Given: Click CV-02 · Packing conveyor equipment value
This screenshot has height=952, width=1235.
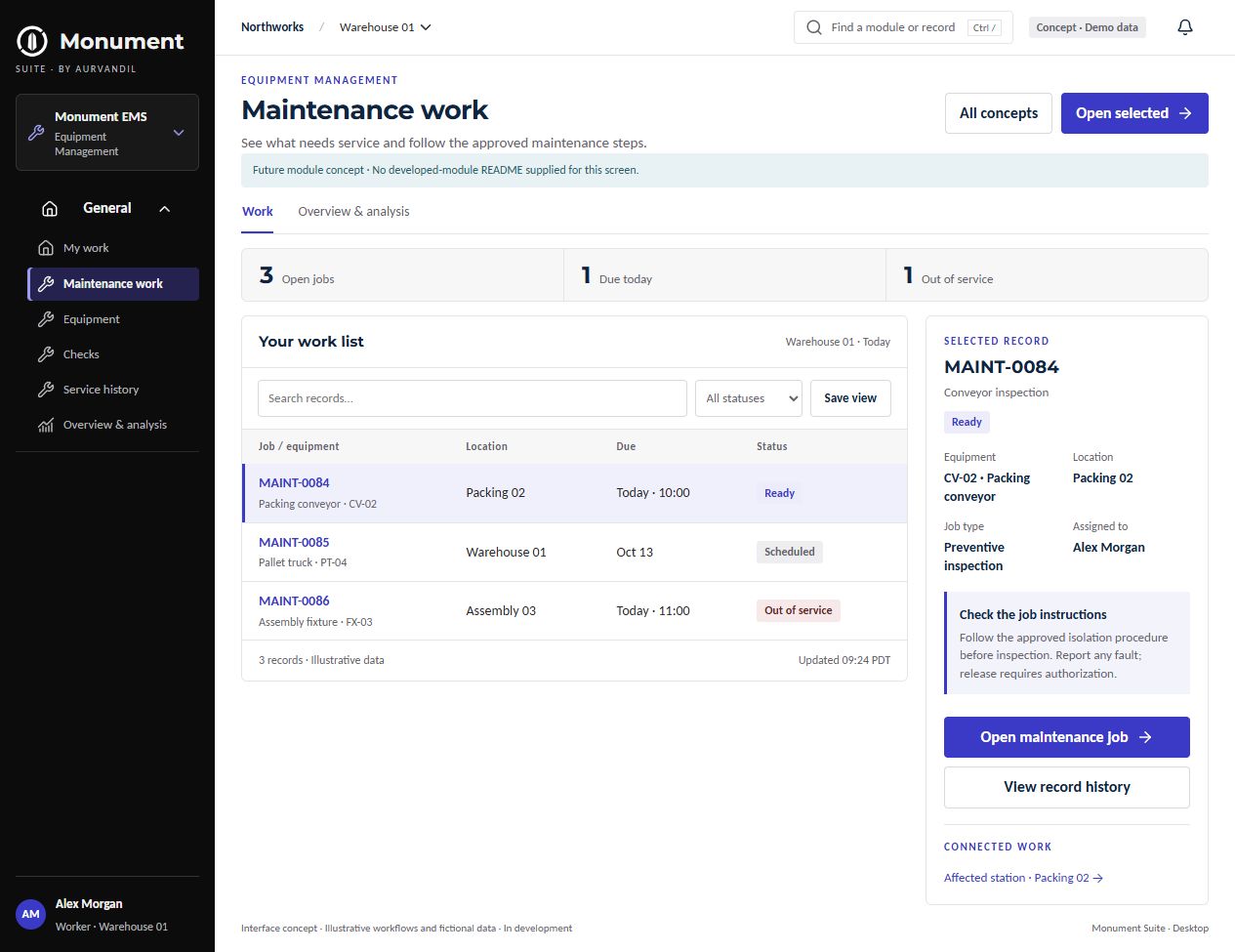Looking at the screenshot, I should click(987, 487).
